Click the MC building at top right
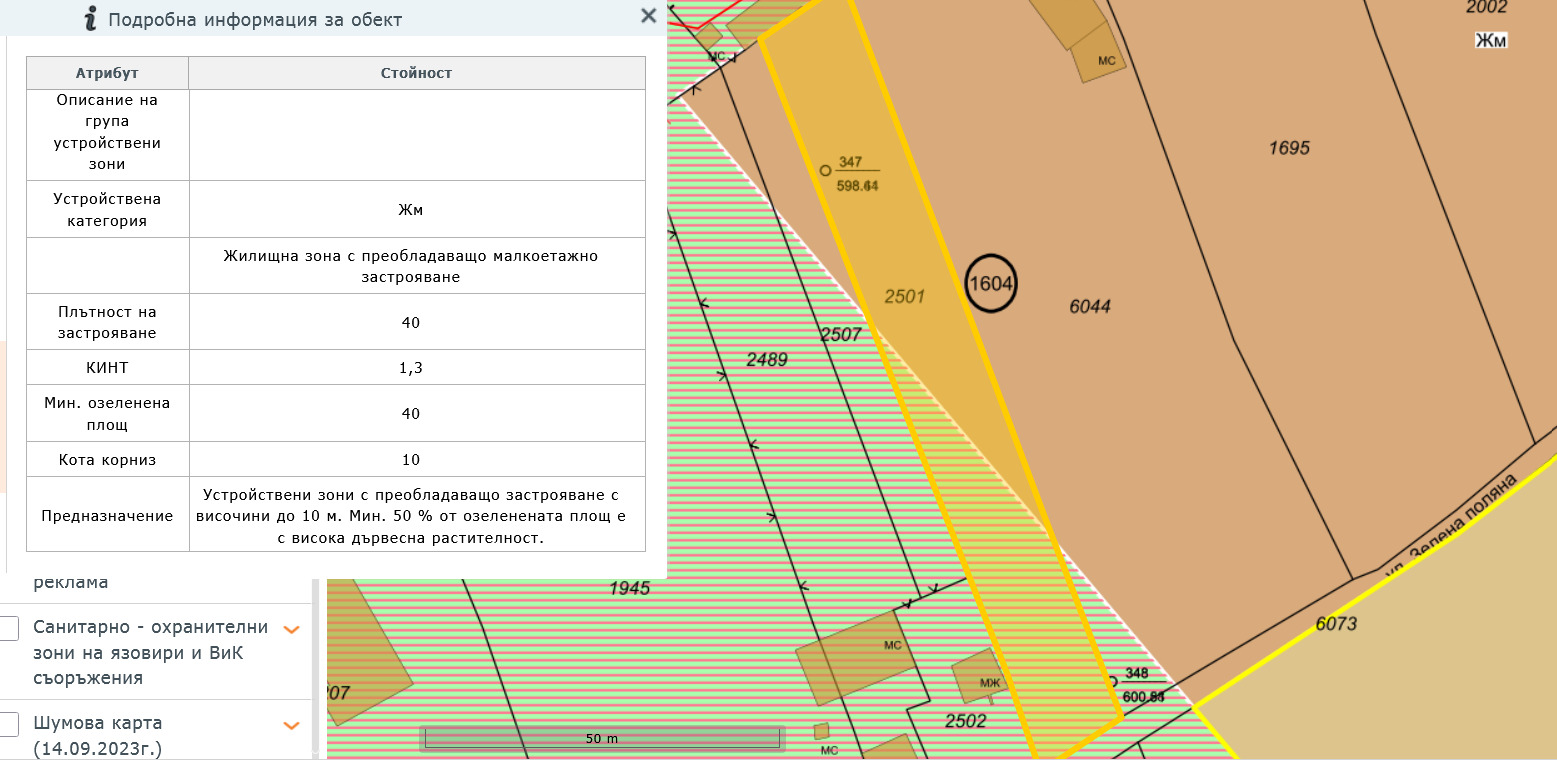1557x760 pixels. coord(1099,58)
